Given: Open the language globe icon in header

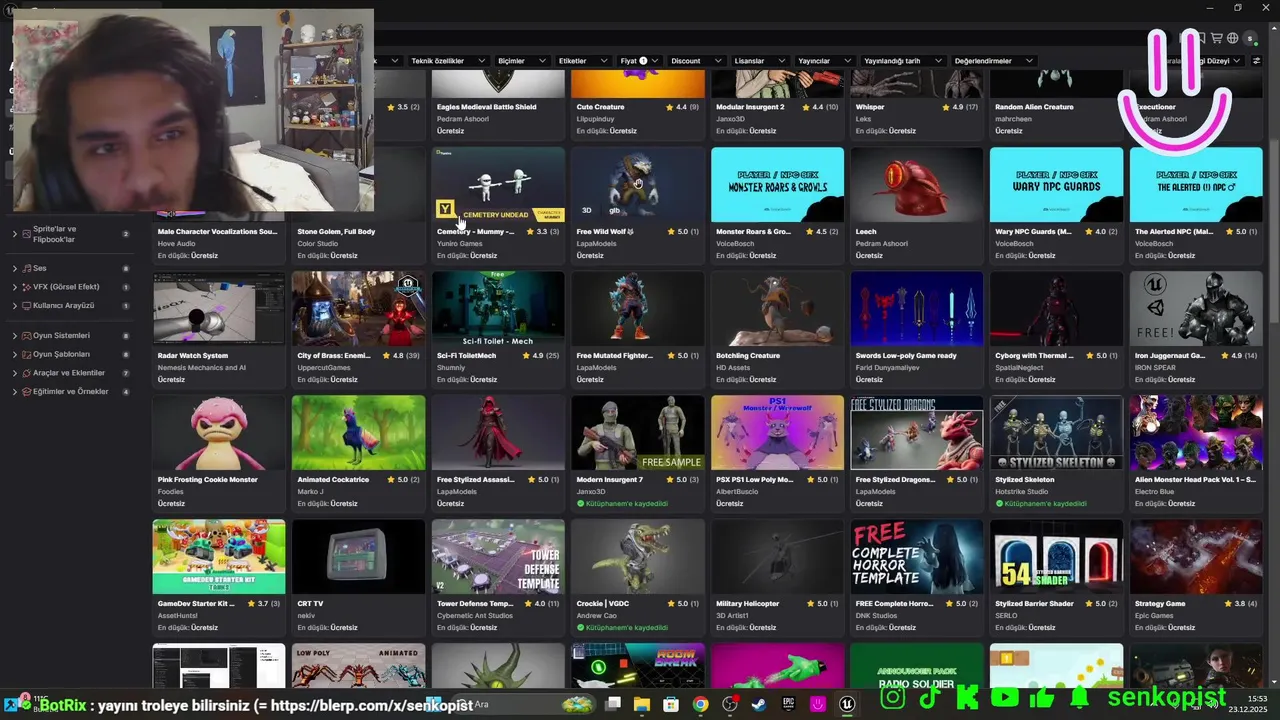Looking at the screenshot, I should tap(1233, 38).
